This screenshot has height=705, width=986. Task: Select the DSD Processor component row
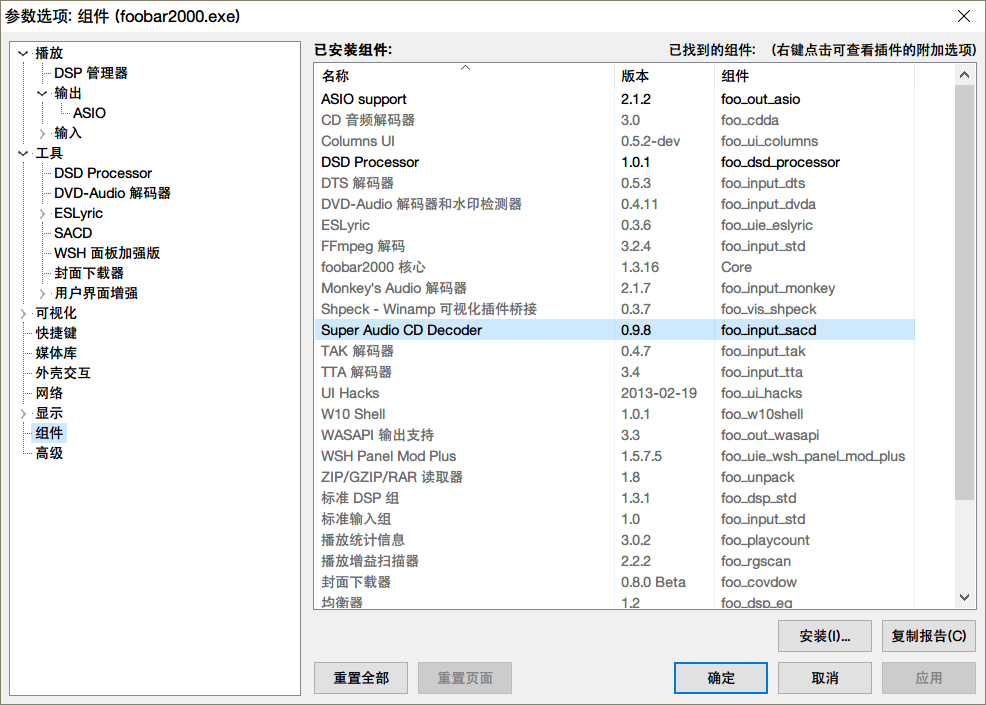click(370, 162)
